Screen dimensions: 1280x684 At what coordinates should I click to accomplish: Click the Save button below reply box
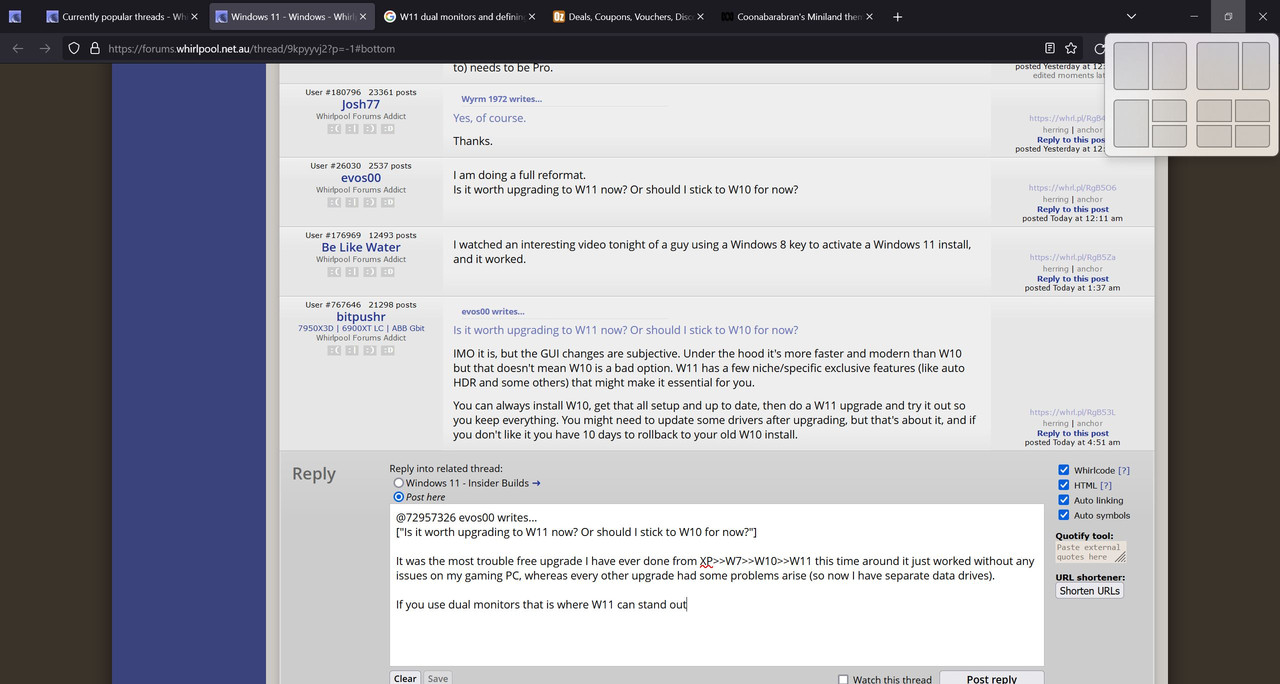click(x=438, y=678)
